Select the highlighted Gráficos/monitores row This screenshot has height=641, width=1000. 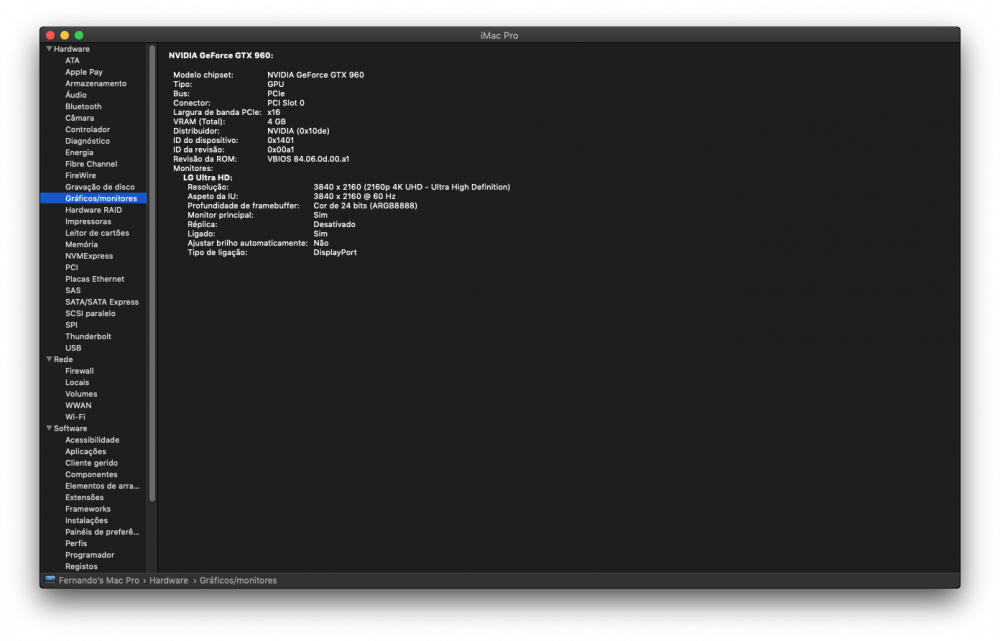click(x=93, y=198)
